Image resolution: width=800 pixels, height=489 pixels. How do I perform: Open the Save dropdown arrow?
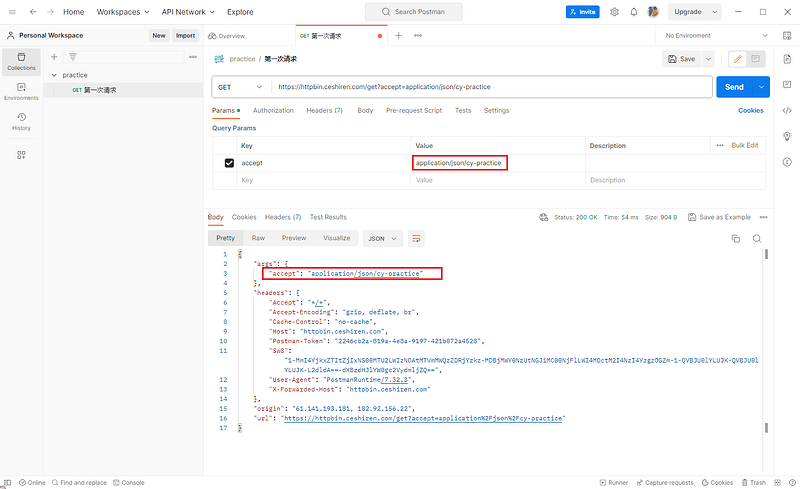coord(708,59)
